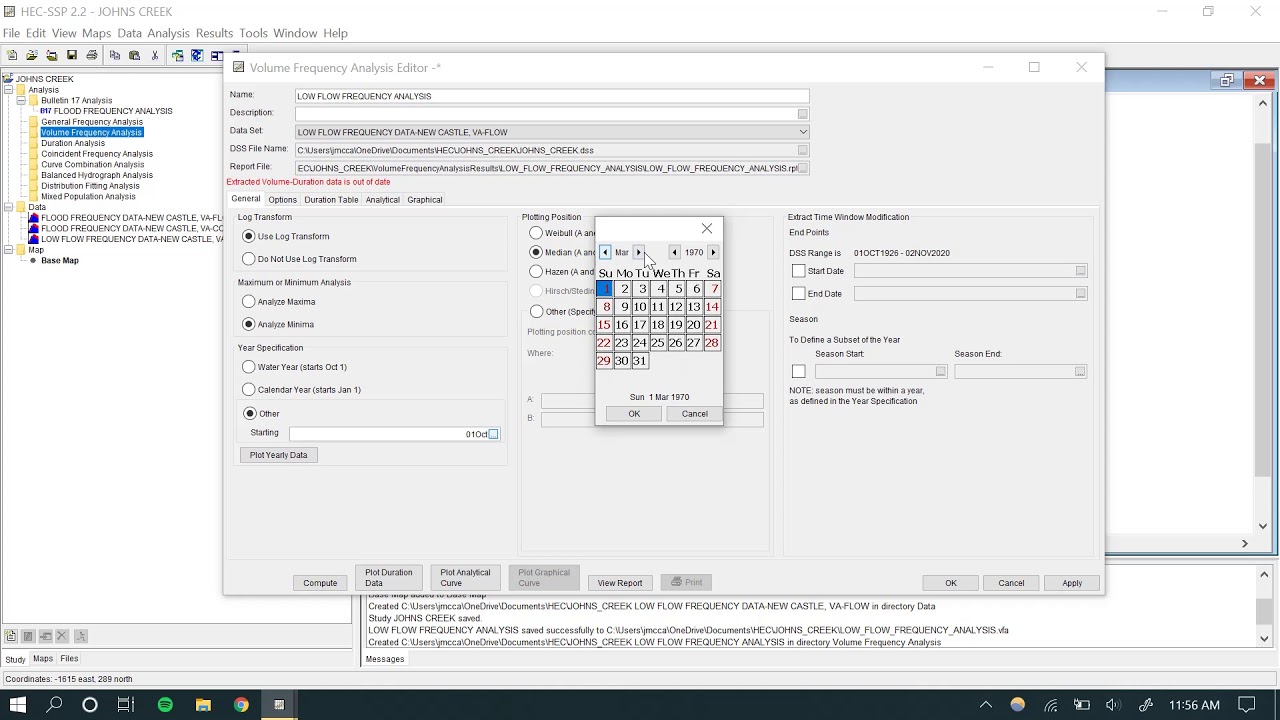1280x720 pixels.
Task: Open File Explorer from the taskbar
Action: pos(203,705)
